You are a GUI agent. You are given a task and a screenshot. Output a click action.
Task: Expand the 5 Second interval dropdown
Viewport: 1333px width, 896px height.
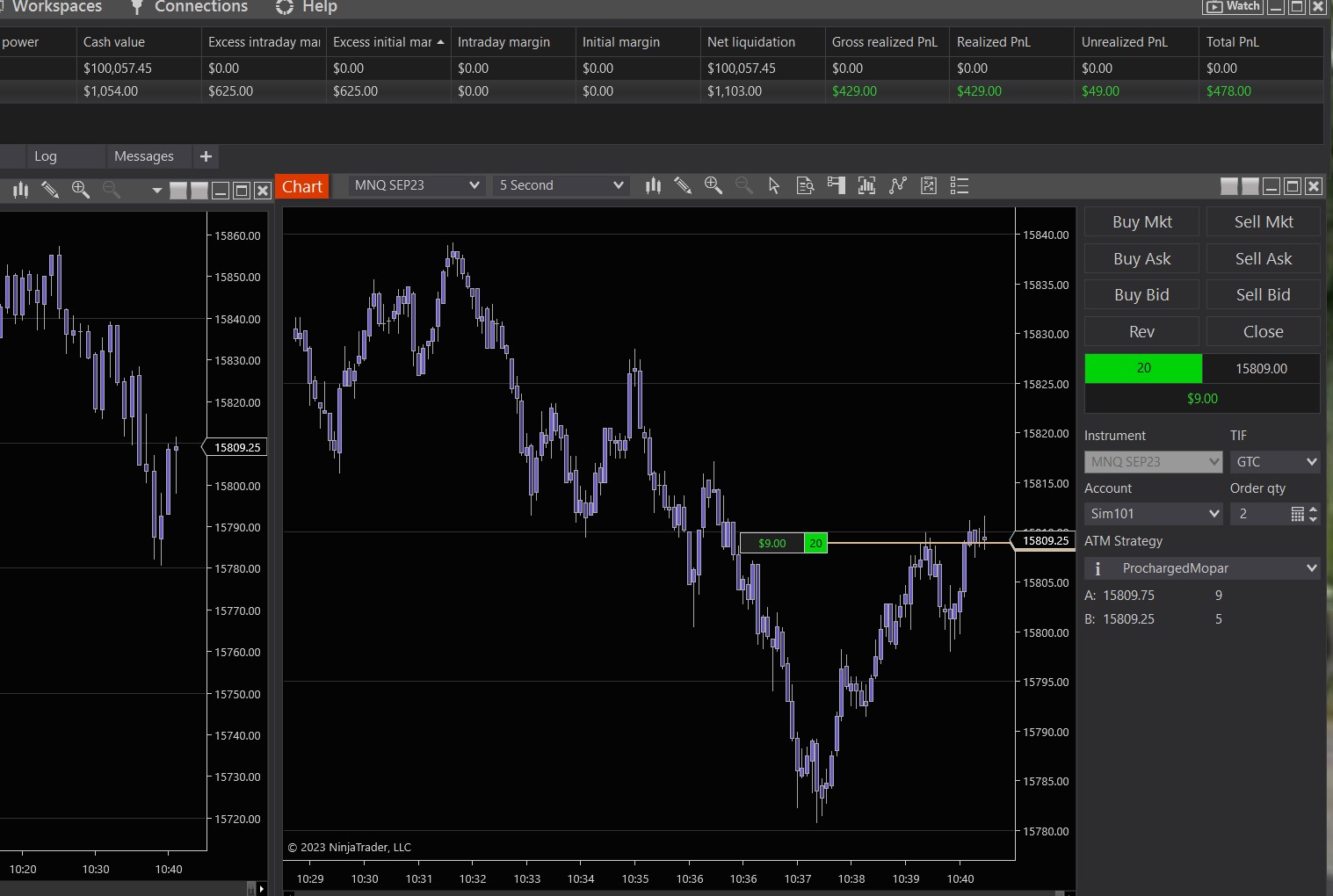pyautogui.click(x=561, y=185)
